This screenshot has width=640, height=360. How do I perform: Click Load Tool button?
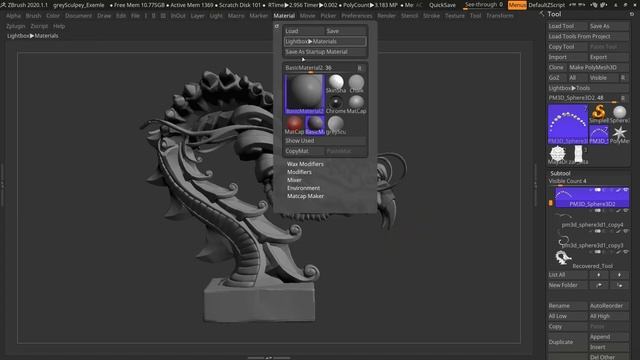click(567, 26)
